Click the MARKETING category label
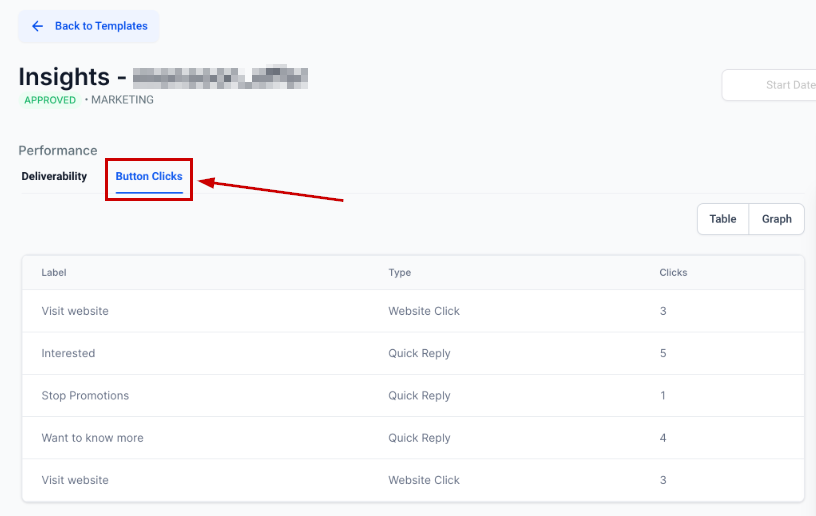The image size is (816, 516). point(122,100)
